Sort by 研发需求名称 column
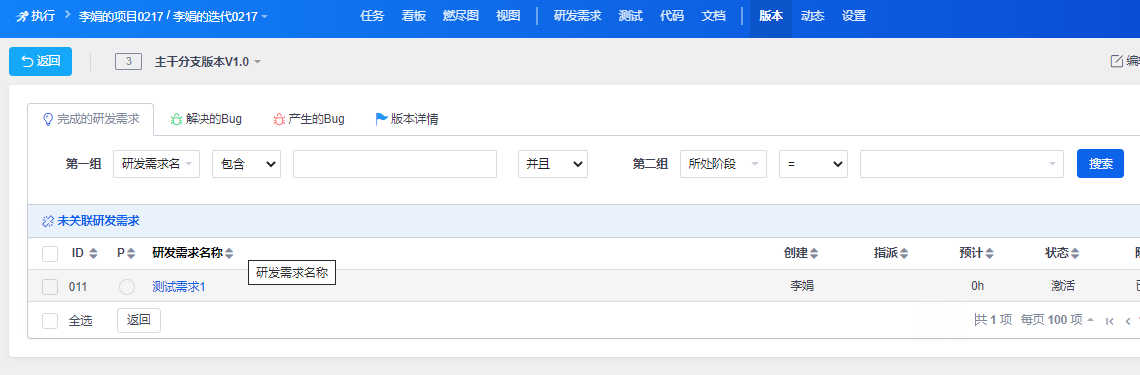The width and height of the screenshot is (1140, 375). coord(193,254)
